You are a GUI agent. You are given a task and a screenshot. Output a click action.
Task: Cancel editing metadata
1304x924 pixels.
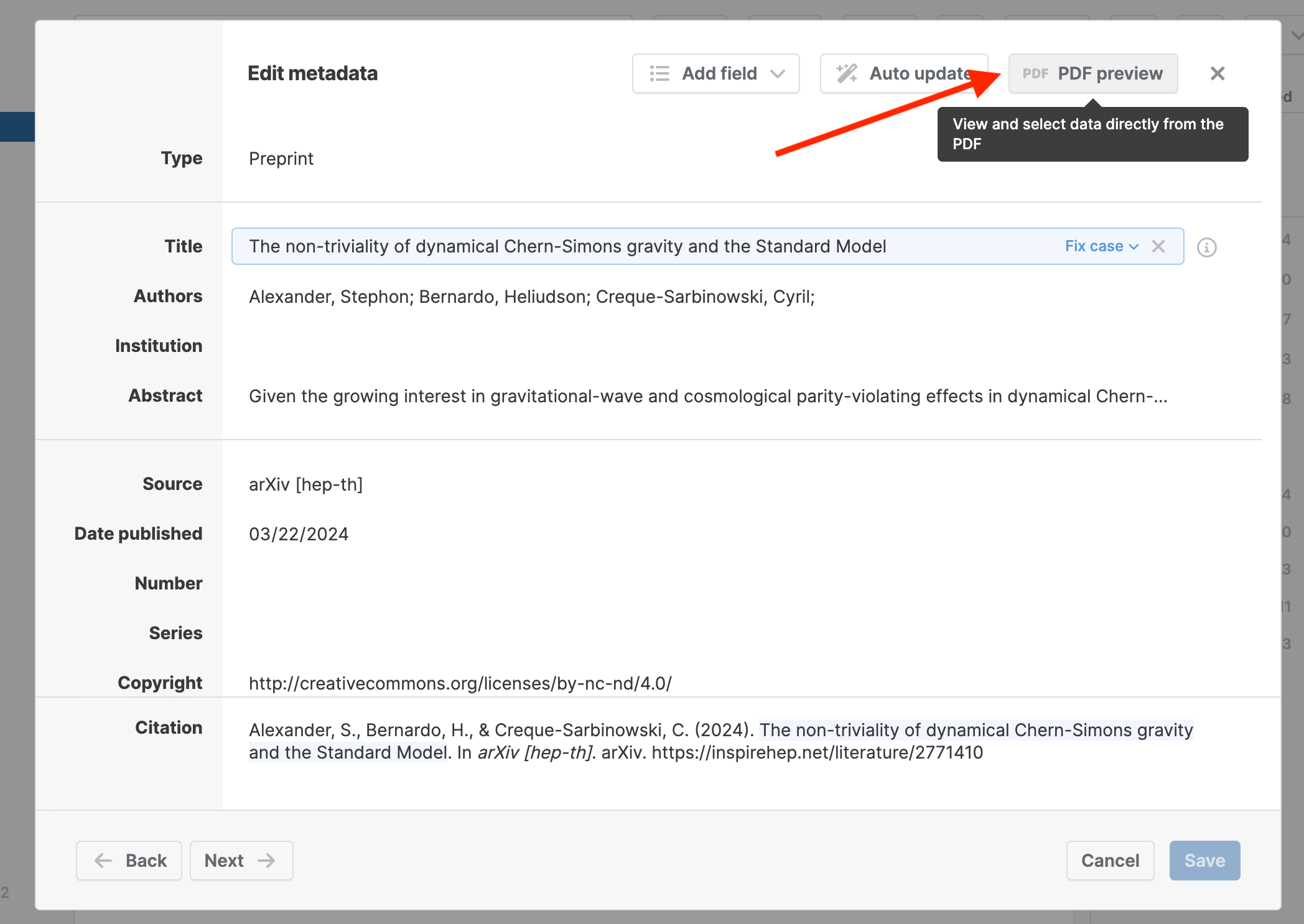pyautogui.click(x=1110, y=861)
